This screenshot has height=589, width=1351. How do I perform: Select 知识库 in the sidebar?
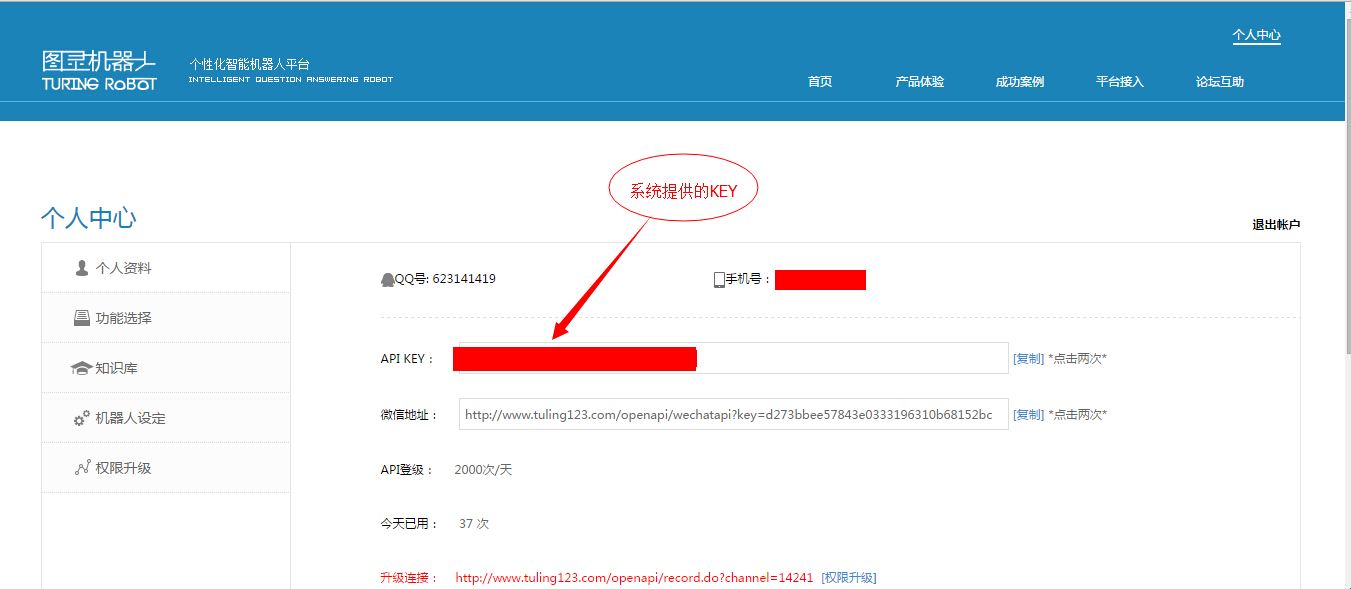point(166,368)
